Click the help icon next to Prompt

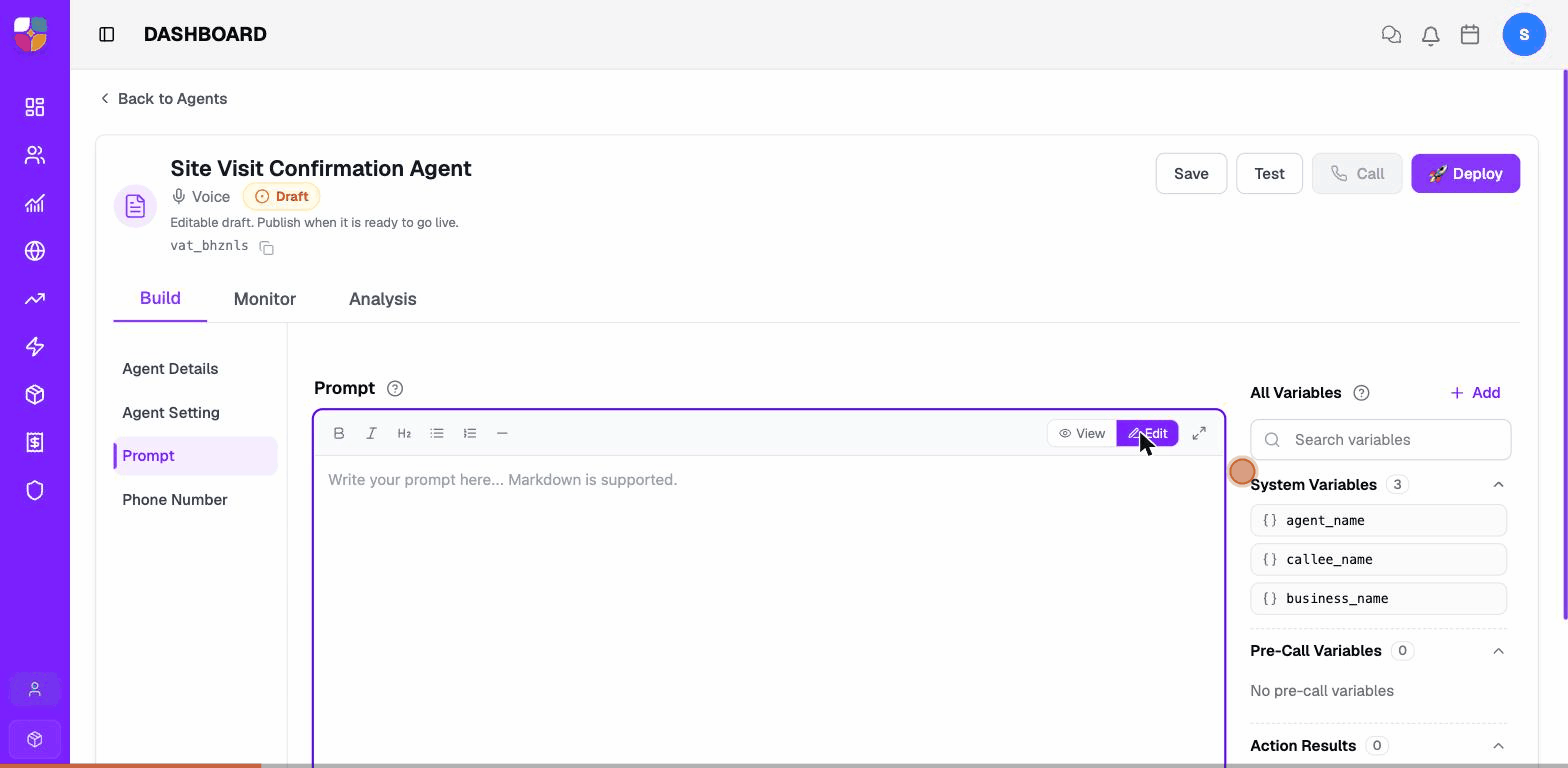pyautogui.click(x=395, y=388)
